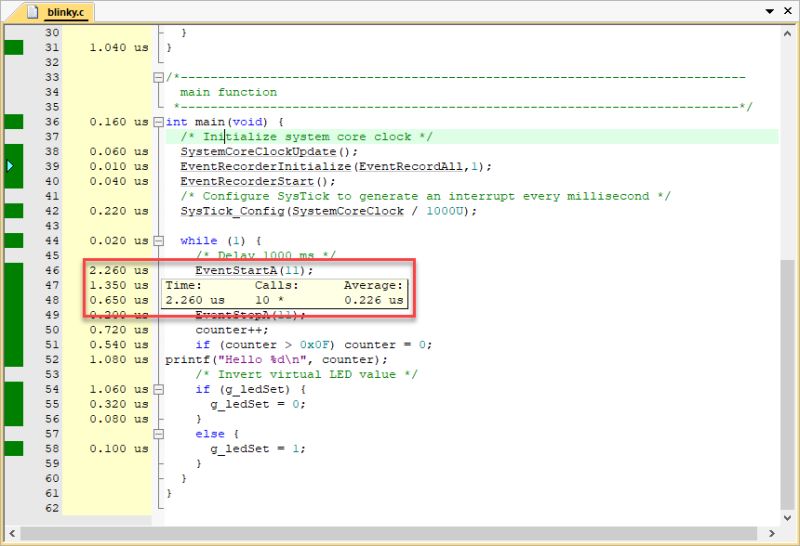800x546 pixels.
Task: Click the EventRecorderStart(); line
Action: point(258,181)
